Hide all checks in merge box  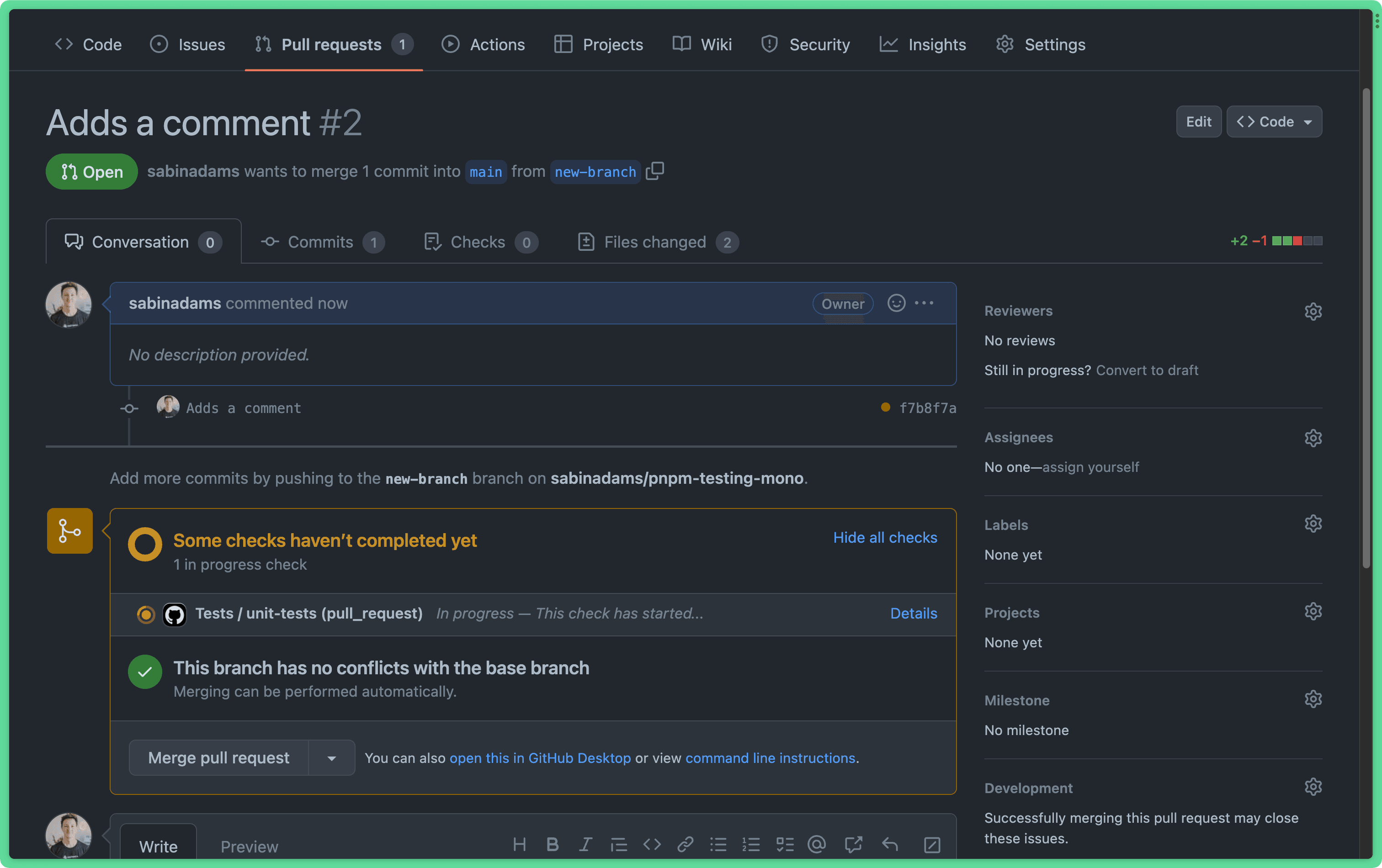[x=884, y=538]
